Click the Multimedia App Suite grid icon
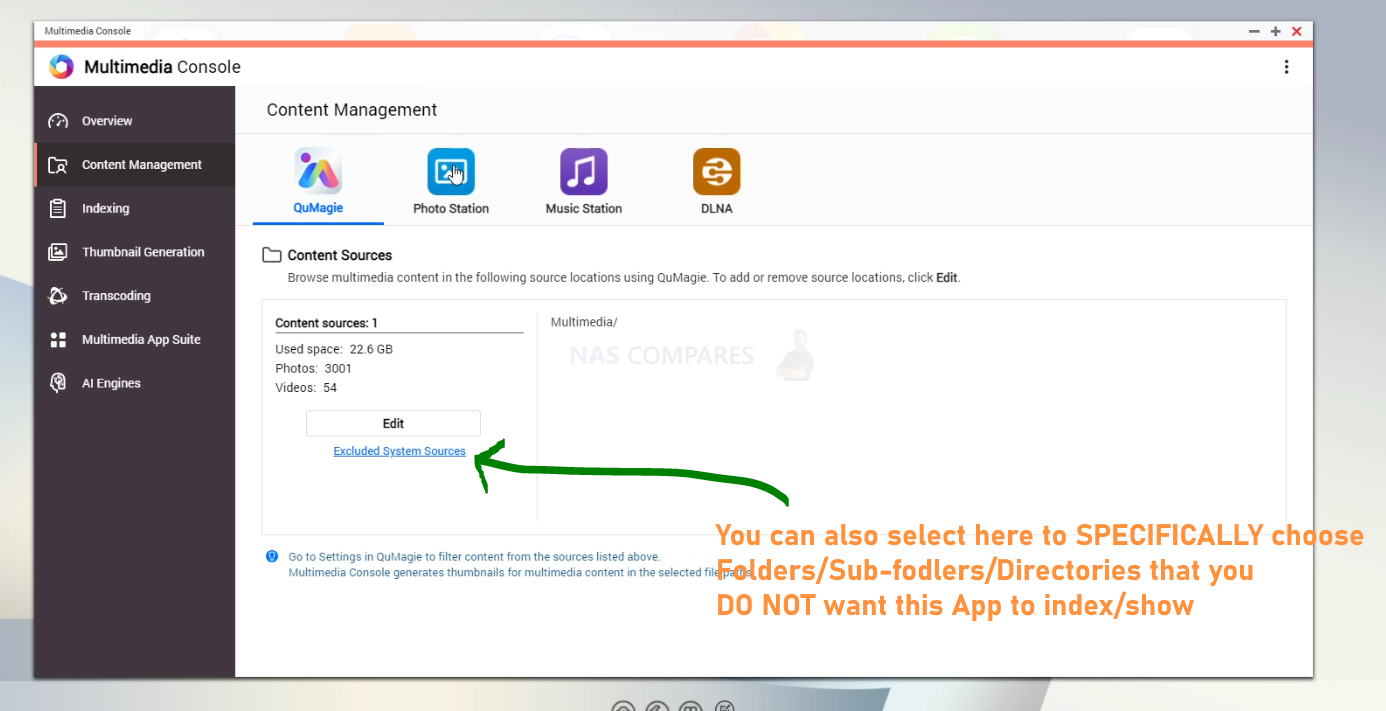1386x711 pixels. (58, 340)
